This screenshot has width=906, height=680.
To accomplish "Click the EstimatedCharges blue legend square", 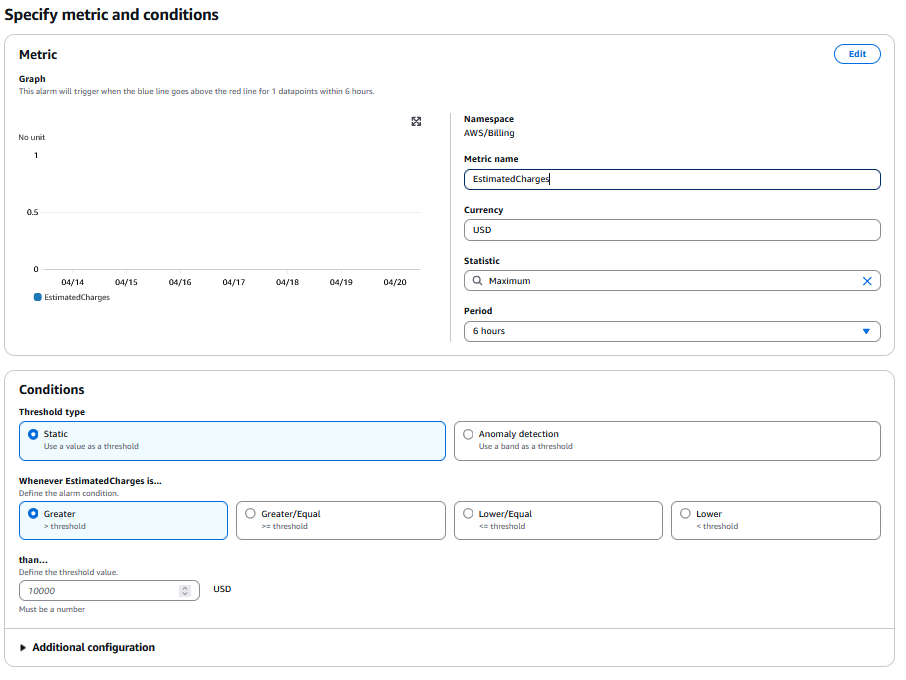I will pos(37,297).
